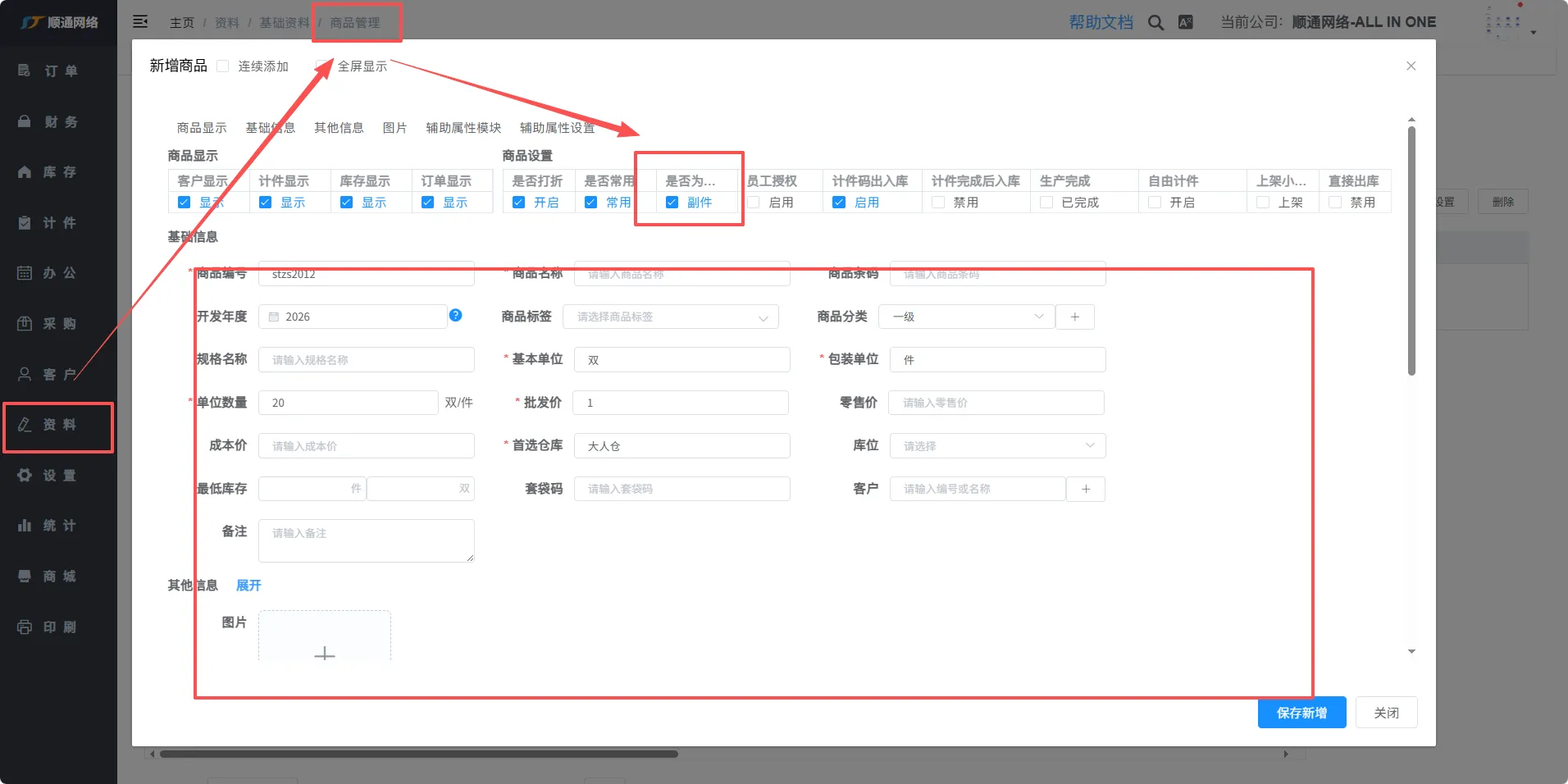1568x784 pixels.
Task: Open the 商品标签 dropdown
Action: point(670,317)
